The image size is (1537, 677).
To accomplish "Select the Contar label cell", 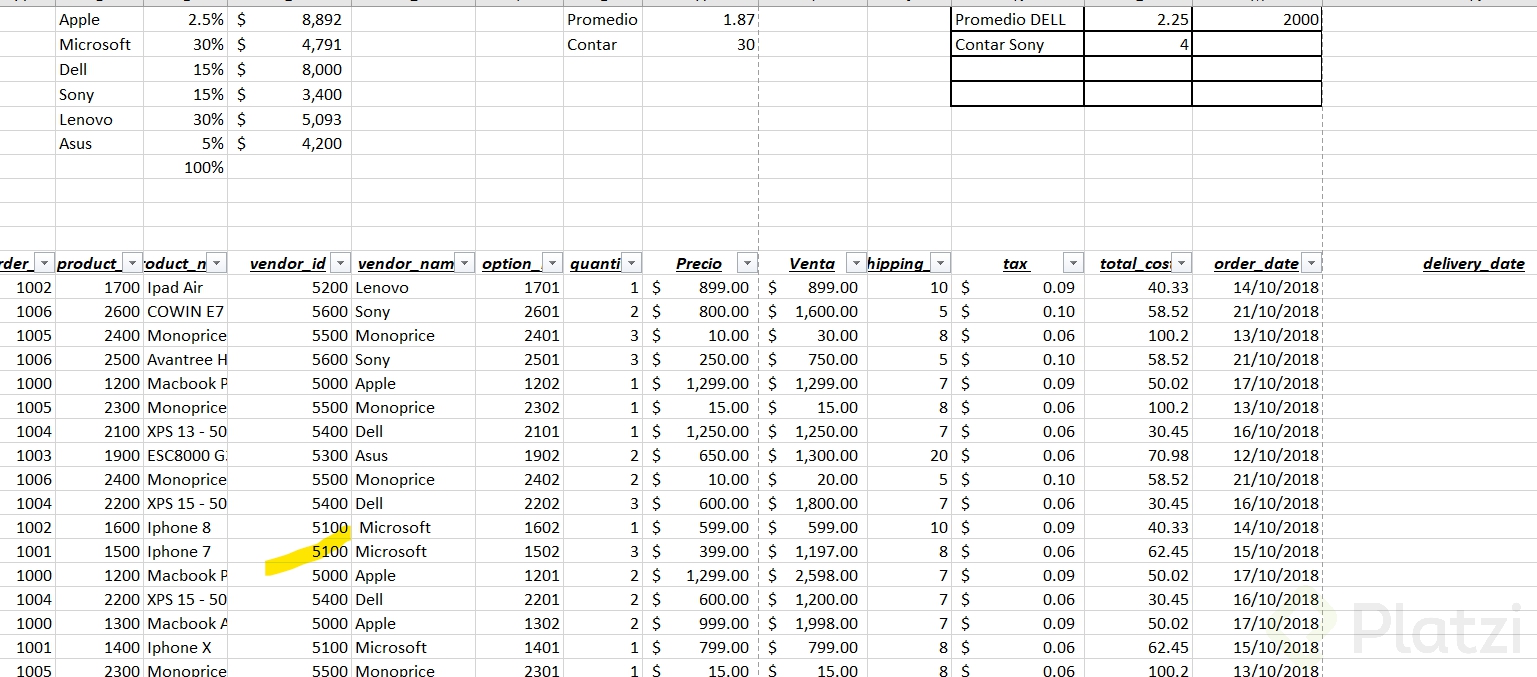I will pos(603,44).
